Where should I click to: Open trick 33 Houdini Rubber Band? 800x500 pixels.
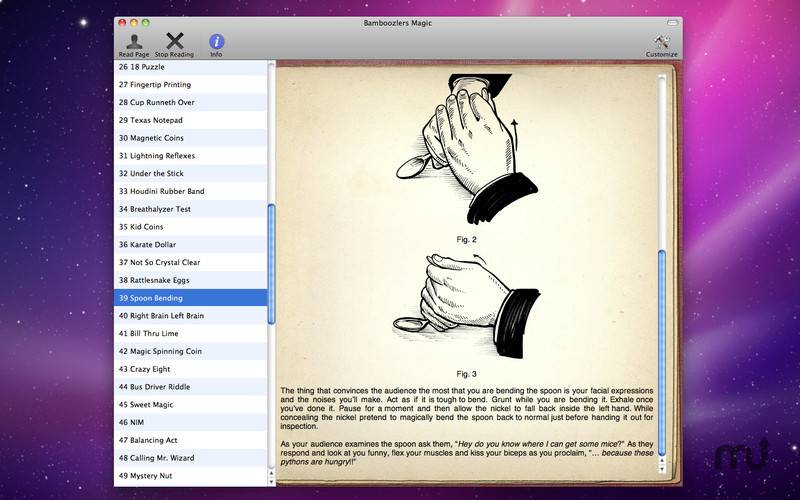190,191
